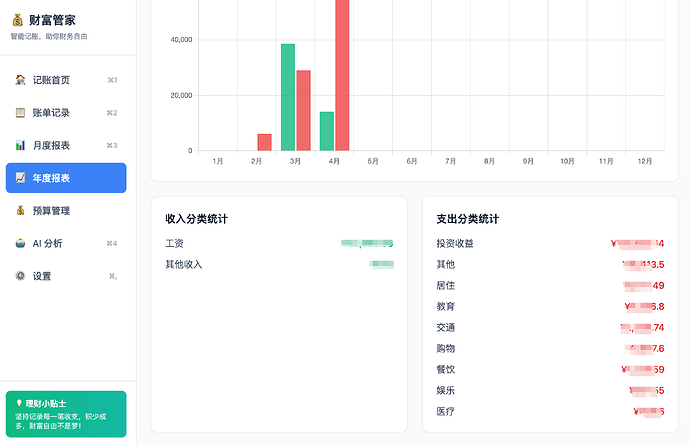The width and height of the screenshot is (689, 445).
Task: Open the AI 分析 page
Action: tap(66, 243)
